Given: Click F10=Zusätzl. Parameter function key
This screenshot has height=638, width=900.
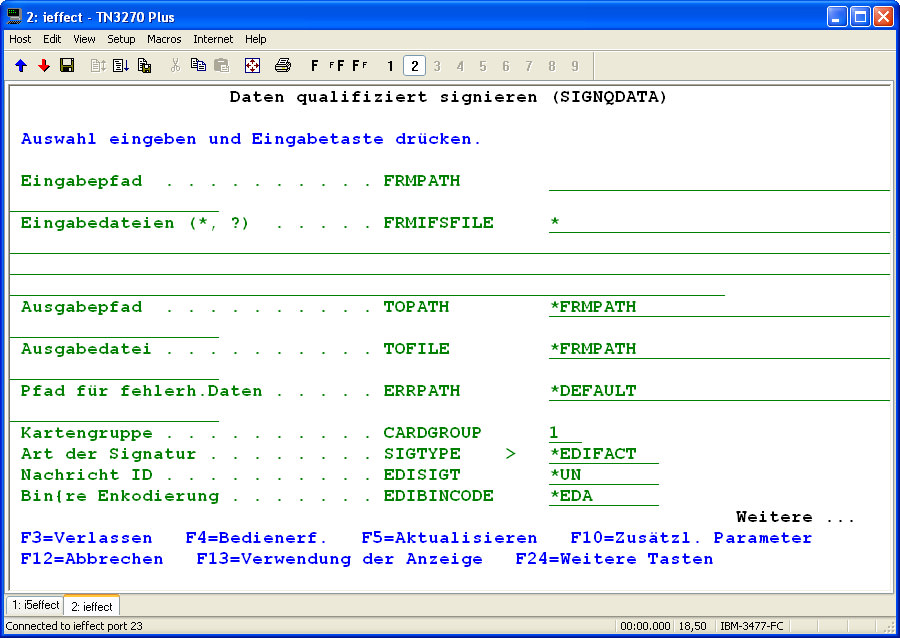Looking at the screenshot, I should click(691, 538).
